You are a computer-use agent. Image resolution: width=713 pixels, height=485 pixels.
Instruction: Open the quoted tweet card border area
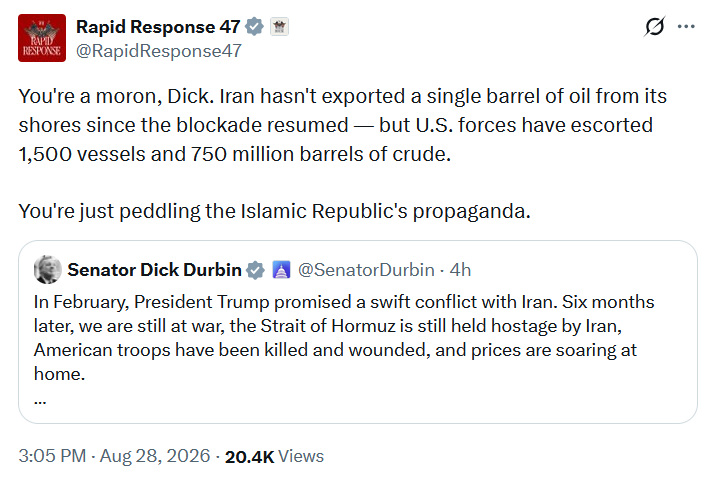(358, 332)
